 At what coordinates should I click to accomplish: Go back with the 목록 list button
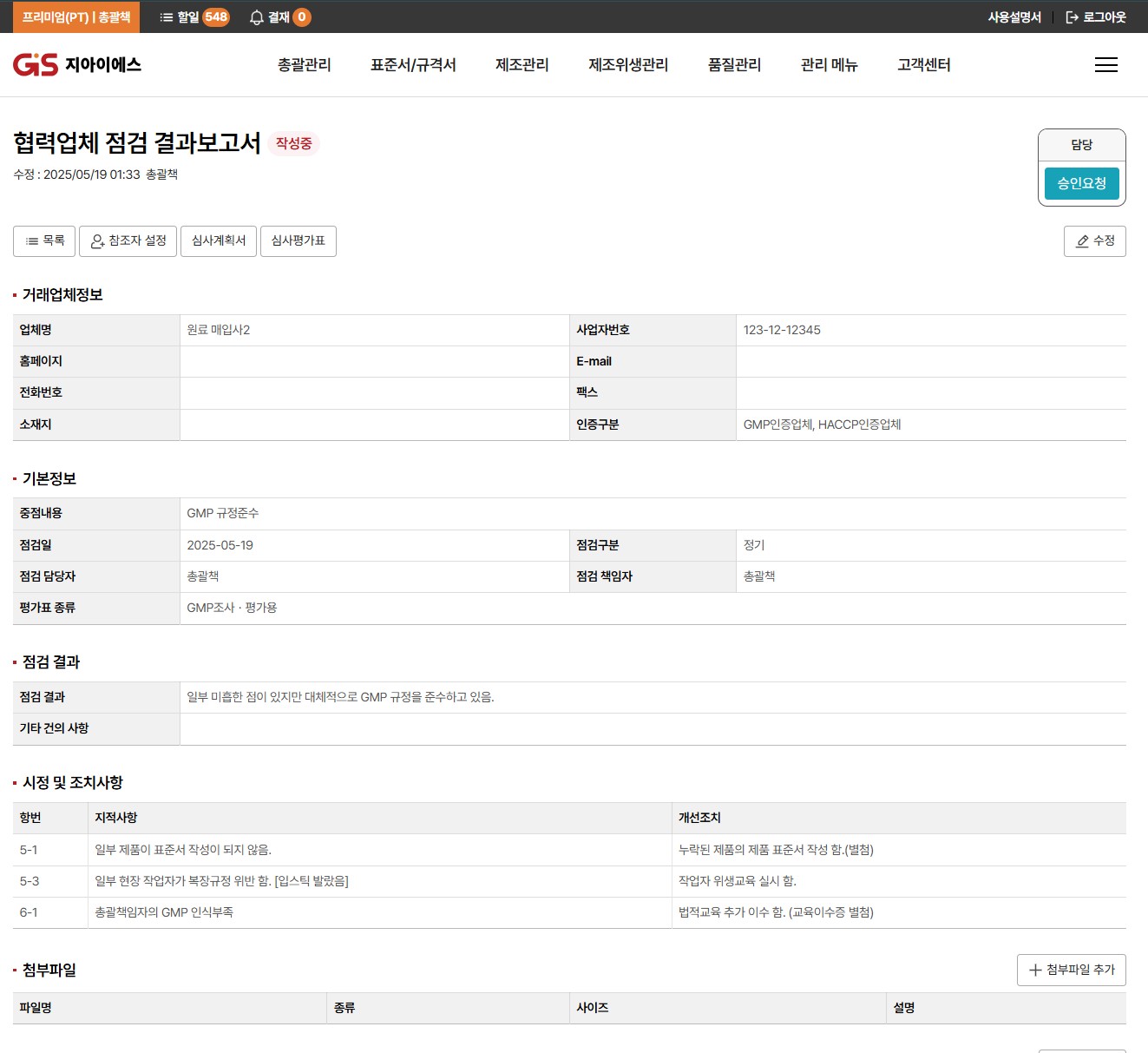[x=44, y=241]
